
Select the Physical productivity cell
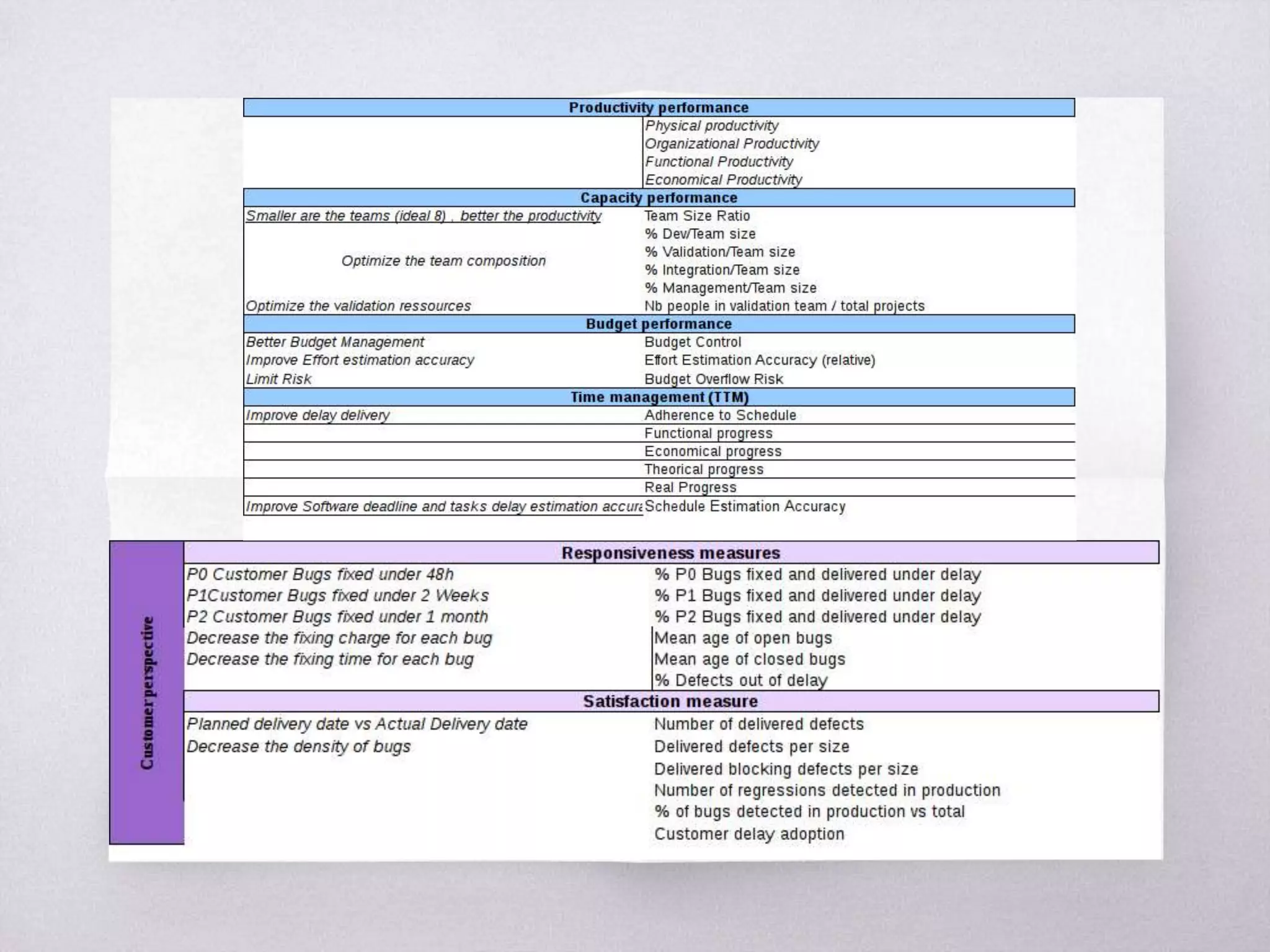(x=711, y=126)
